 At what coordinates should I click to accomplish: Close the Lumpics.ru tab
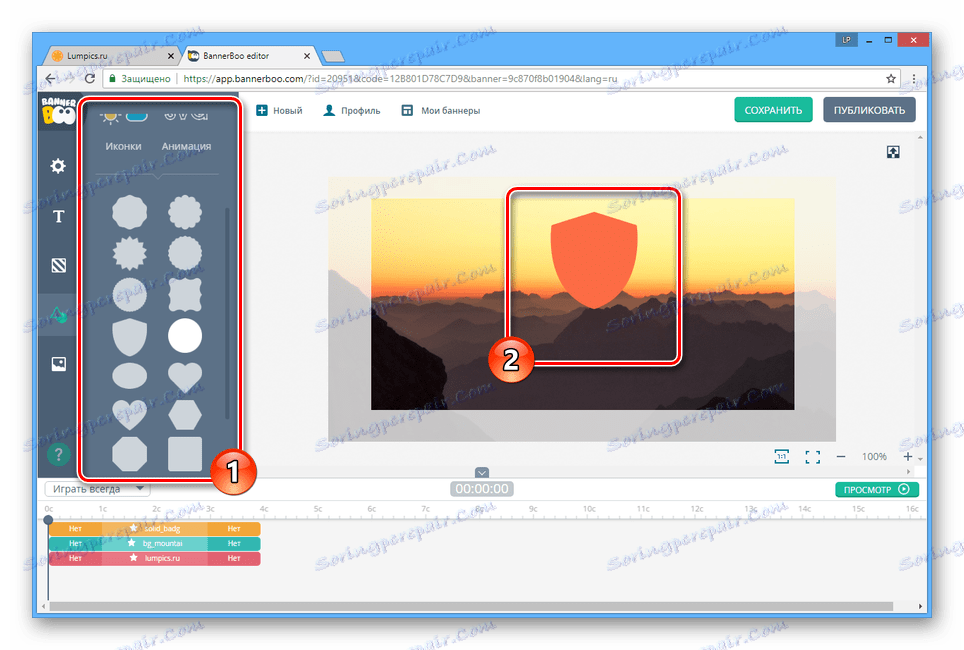click(171, 56)
